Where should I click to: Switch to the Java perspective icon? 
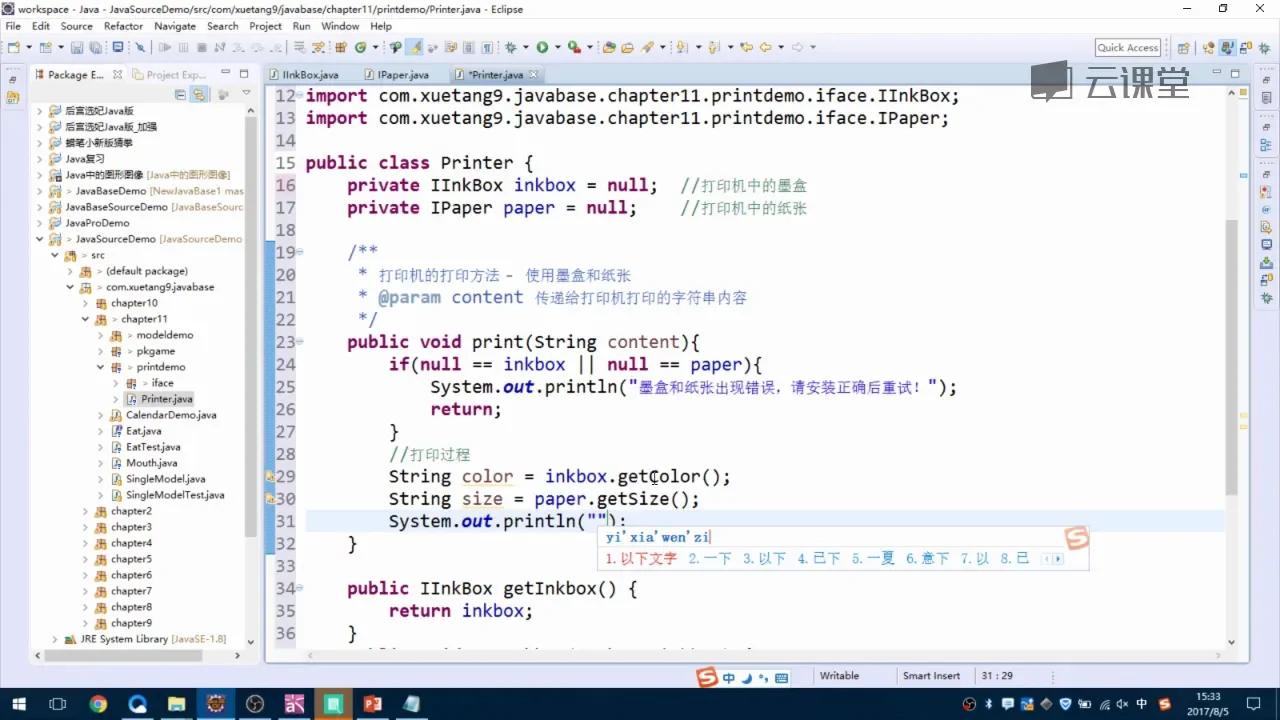(x=1226, y=48)
